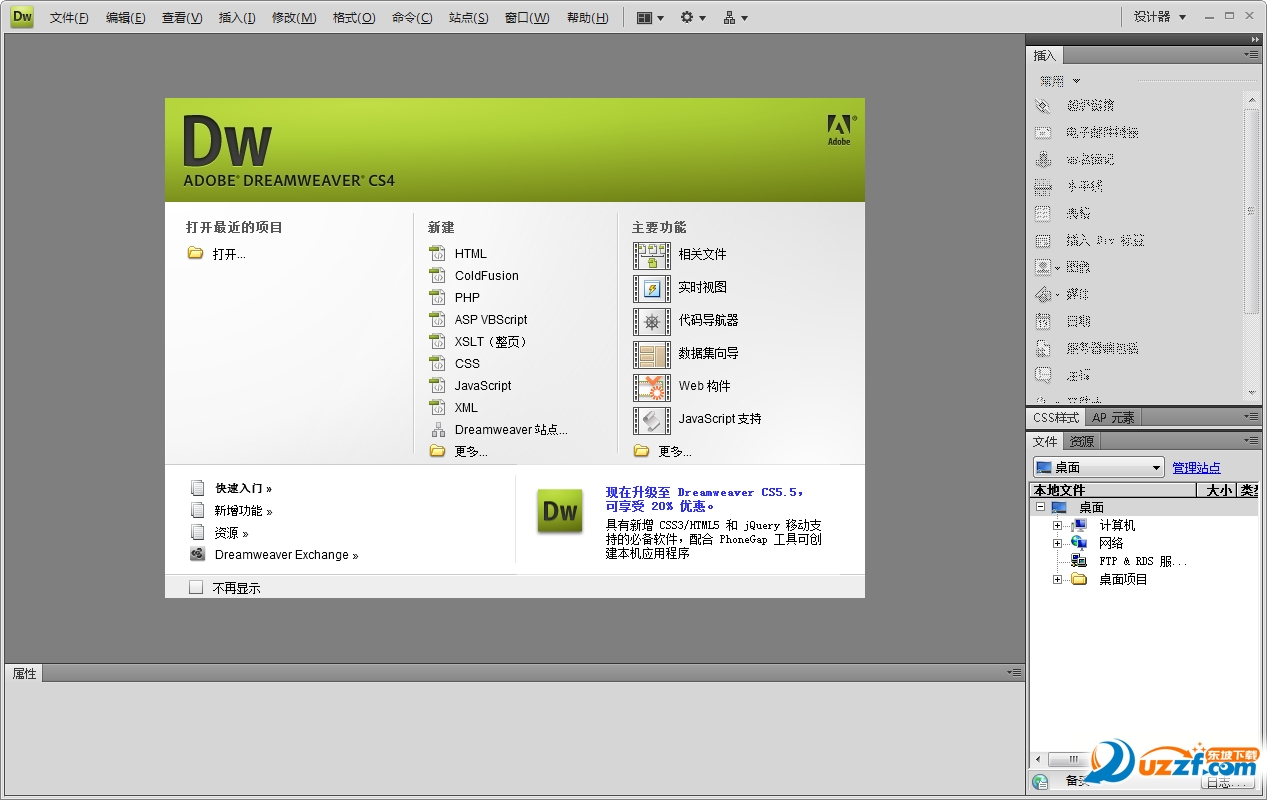Create a new XML document

click(466, 408)
